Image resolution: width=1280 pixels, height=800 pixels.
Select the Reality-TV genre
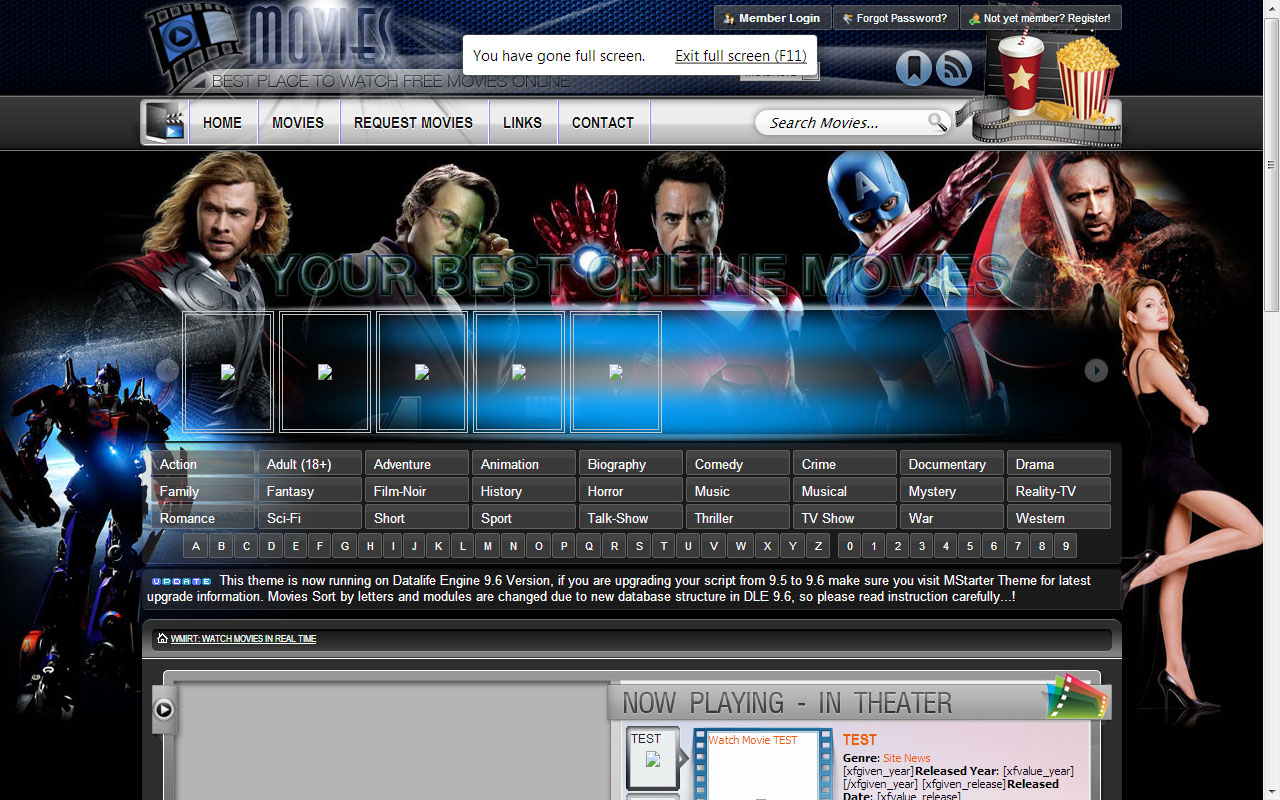click(1059, 491)
